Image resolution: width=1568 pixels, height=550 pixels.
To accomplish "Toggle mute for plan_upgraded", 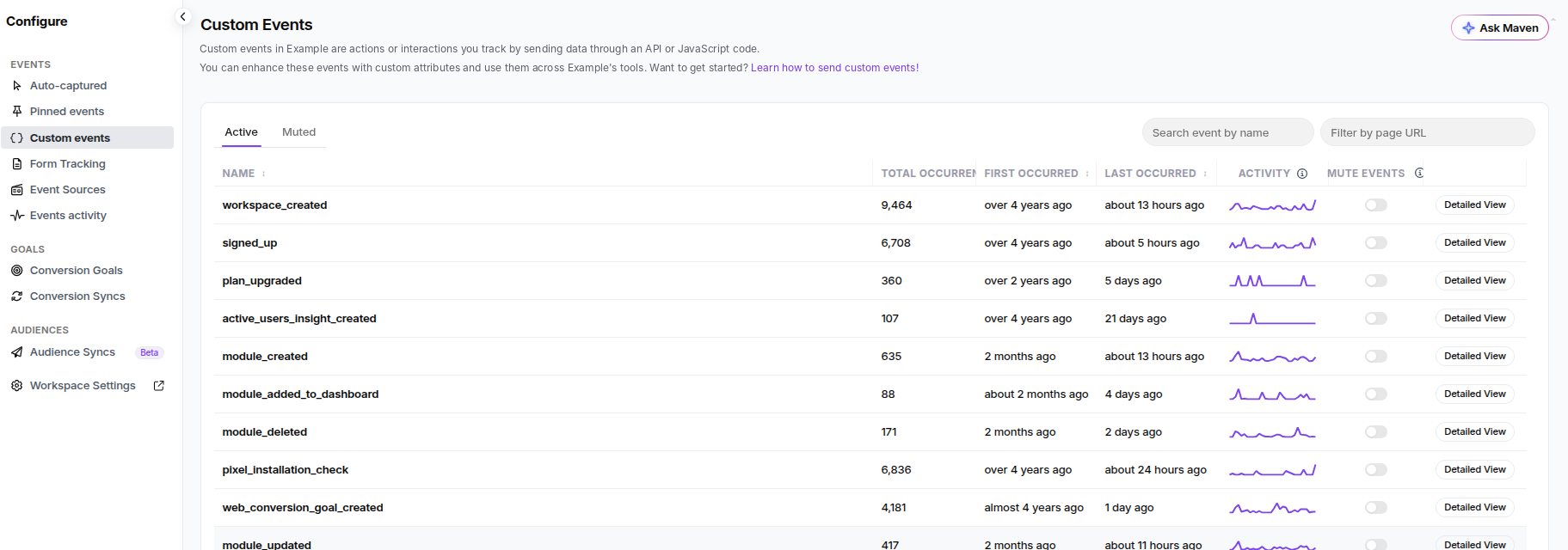I will (1376, 281).
